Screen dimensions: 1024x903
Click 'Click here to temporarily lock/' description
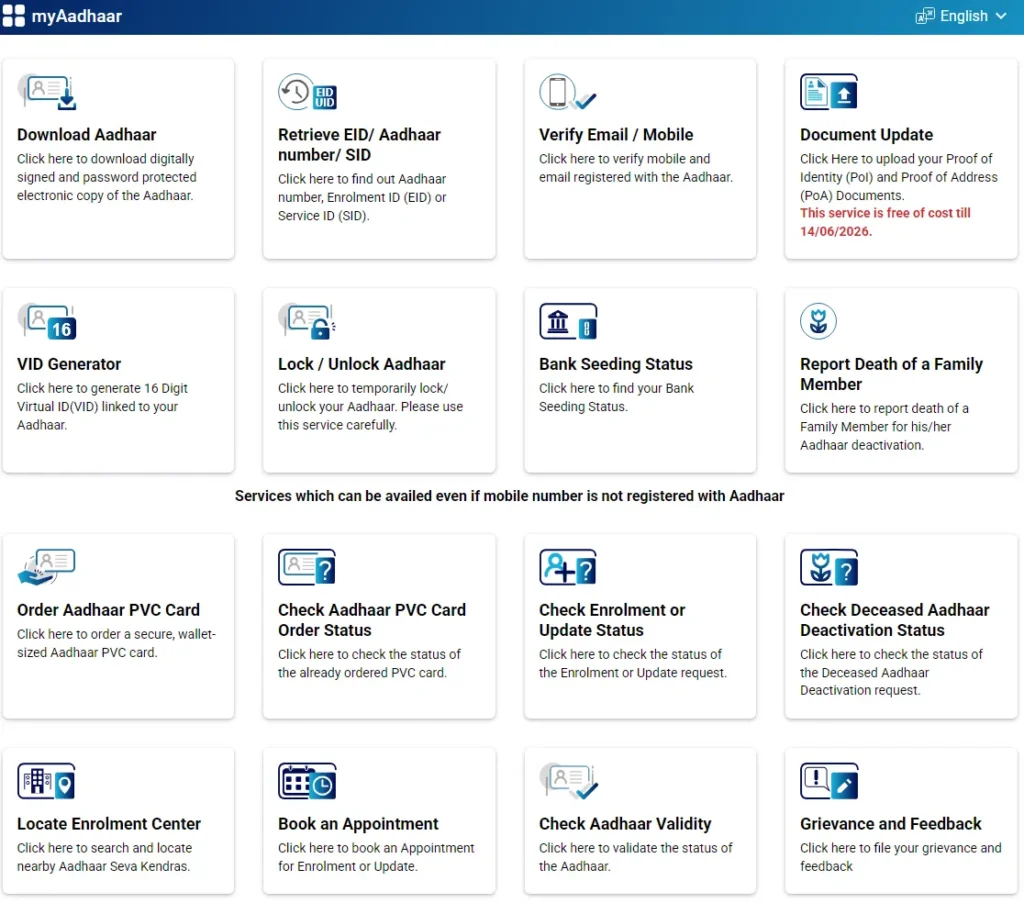(362, 388)
